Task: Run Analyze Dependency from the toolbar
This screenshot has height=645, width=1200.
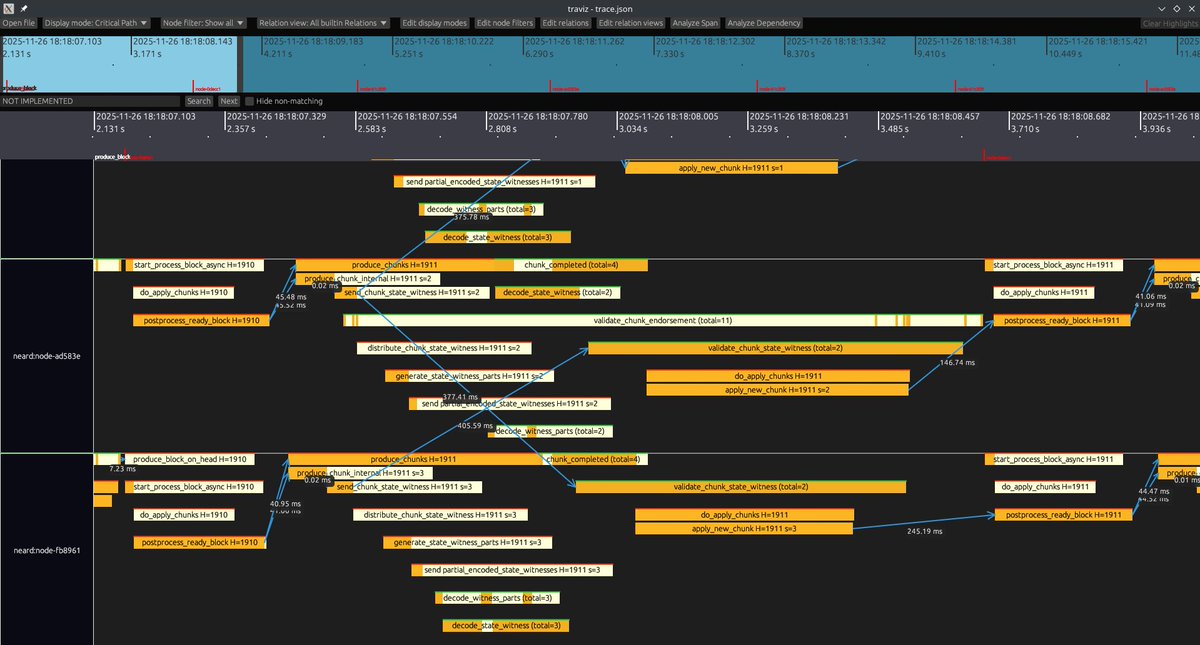Action: coord(763,22)
